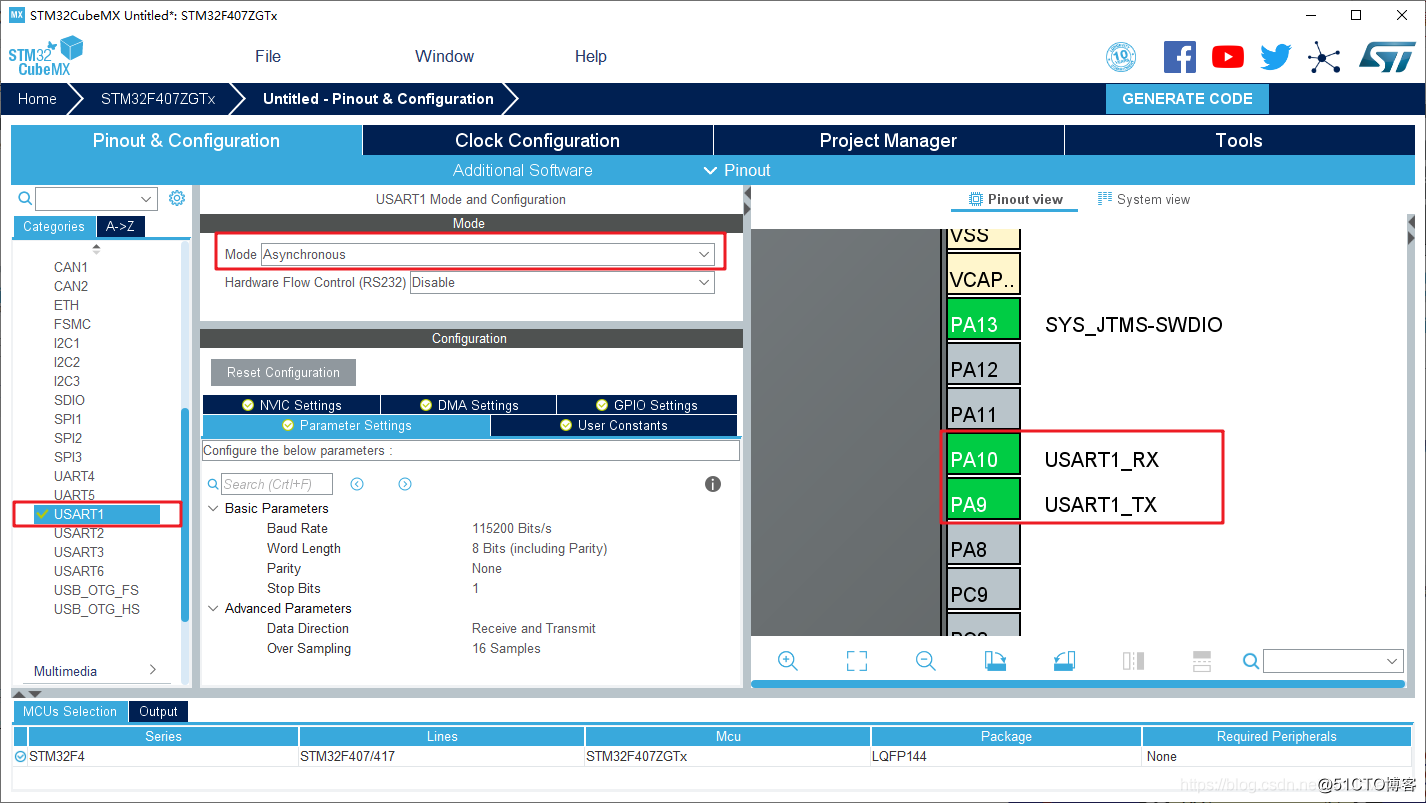Viewport: 1426px width, 803px height.
Task: Select USB_OTG_FS in the category list
Action: (x=96, y=590)
